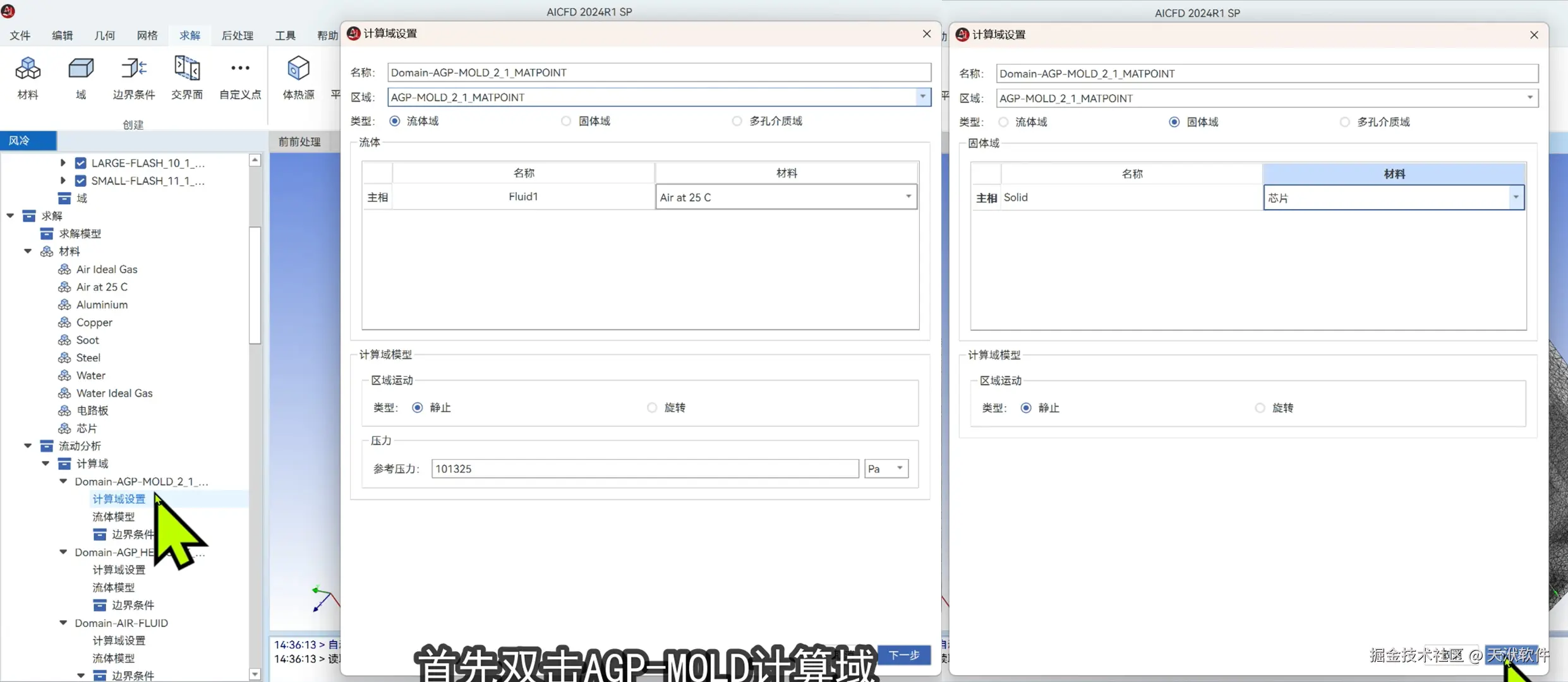
Task: Click the 交界面 interface icon
Action: [x=187, y=69]
